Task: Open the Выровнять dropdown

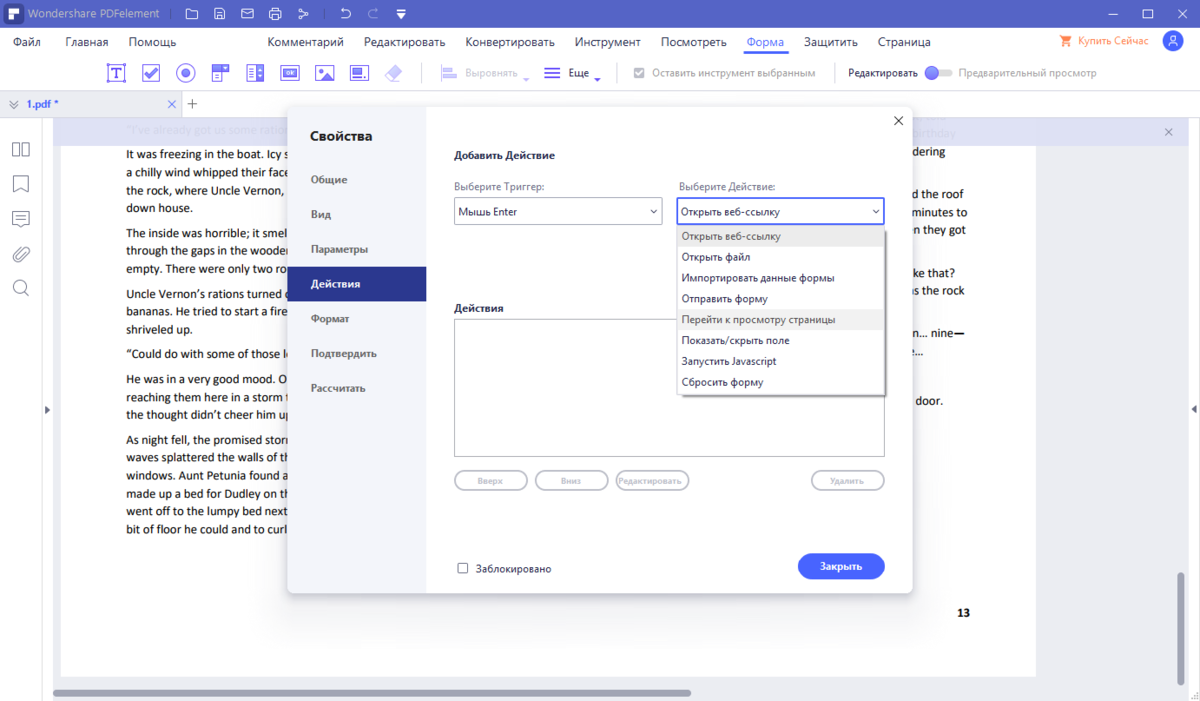Action: (484, 74)
